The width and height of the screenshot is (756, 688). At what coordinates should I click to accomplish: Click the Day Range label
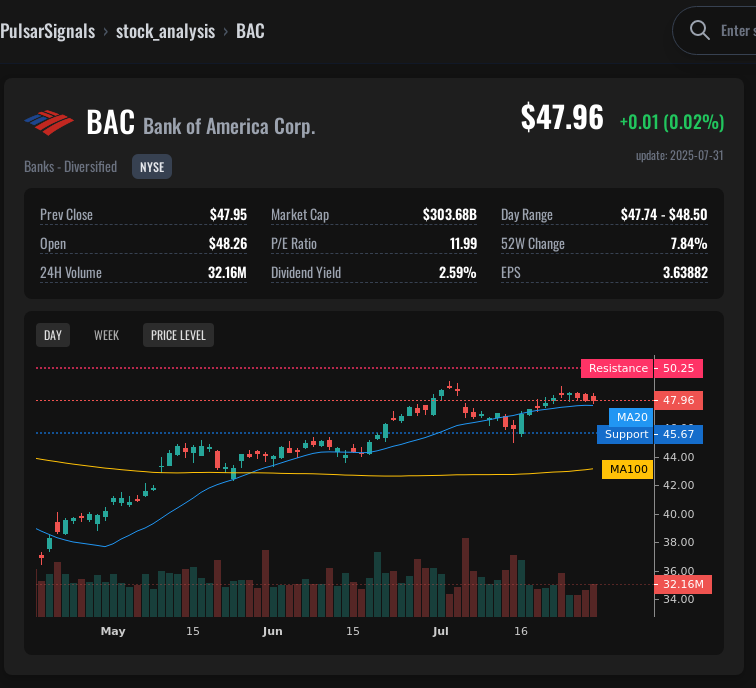point(527,215)
